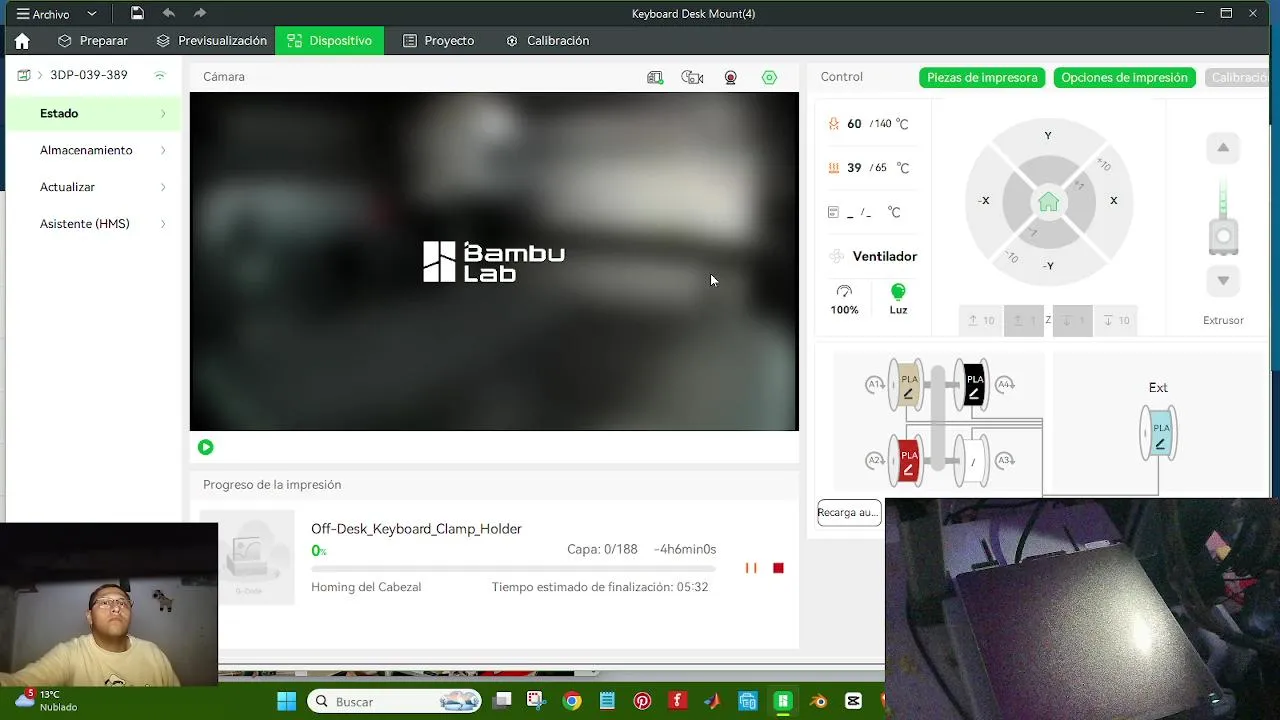Select the black PLA spool A4

pyautogui.click(x=973, y=385)
